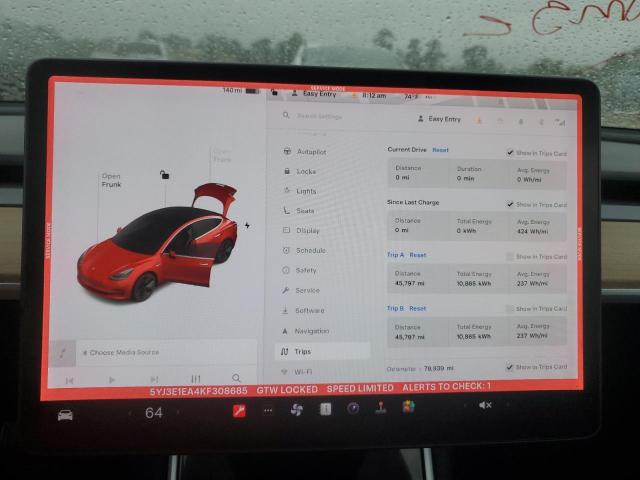Click the search magnifier in settings
The height and width of the screenshot is (480, 640).
click(x=286, y=116)
